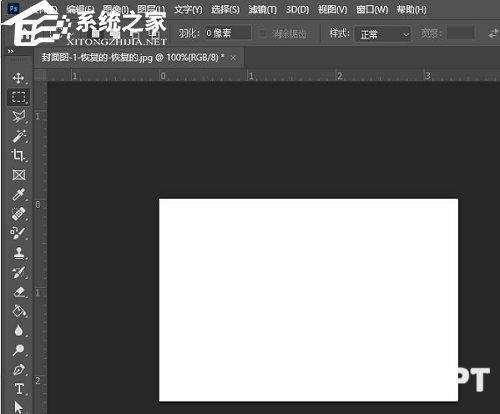Select the Move tool
Image resolution: width=500 pixels, height=414 pixels.
click(x=18, y=78)
